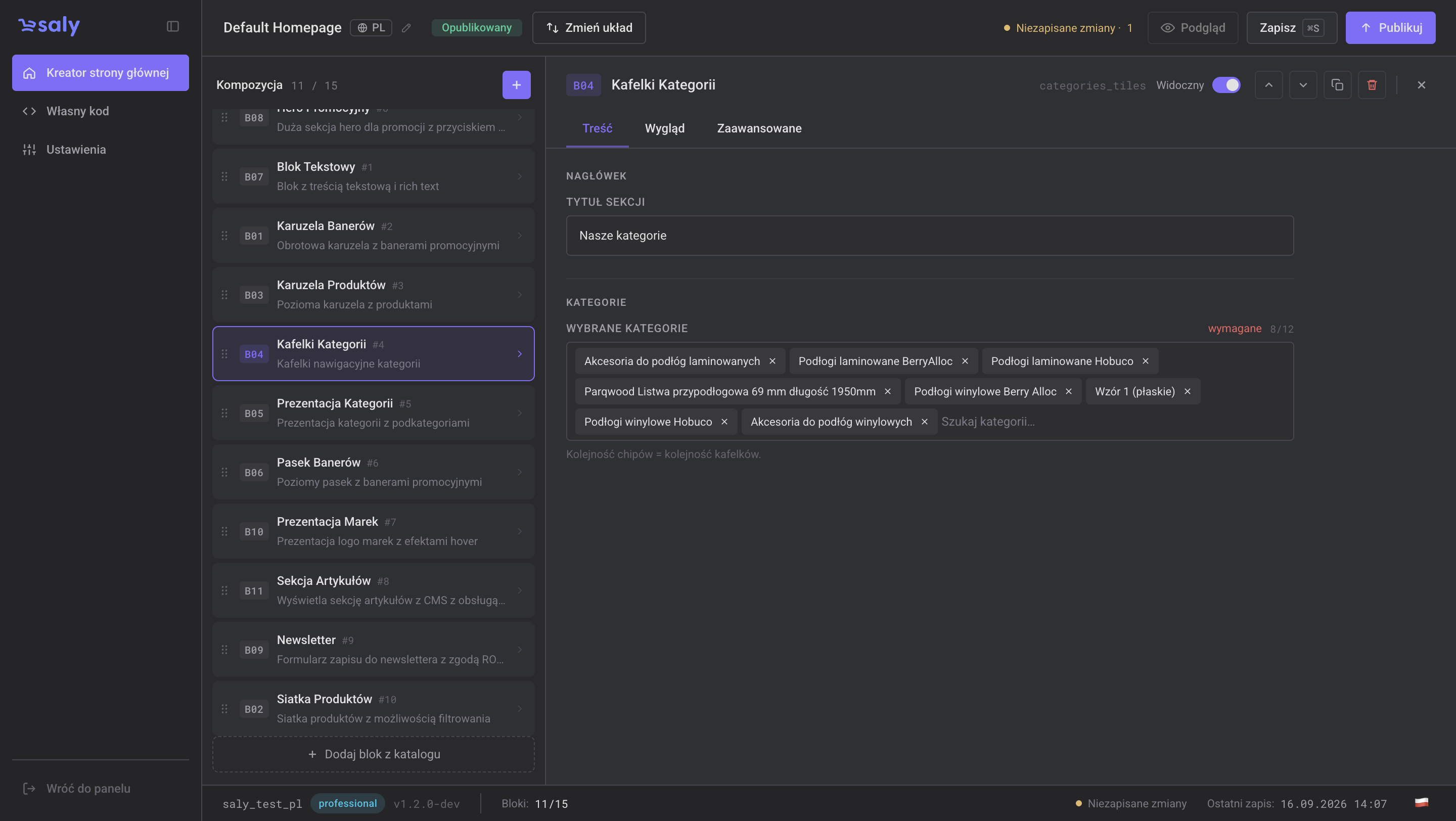Click the Publikuj button
The width and height of the screenshot is (1456, 821).
click(1390, 28)
